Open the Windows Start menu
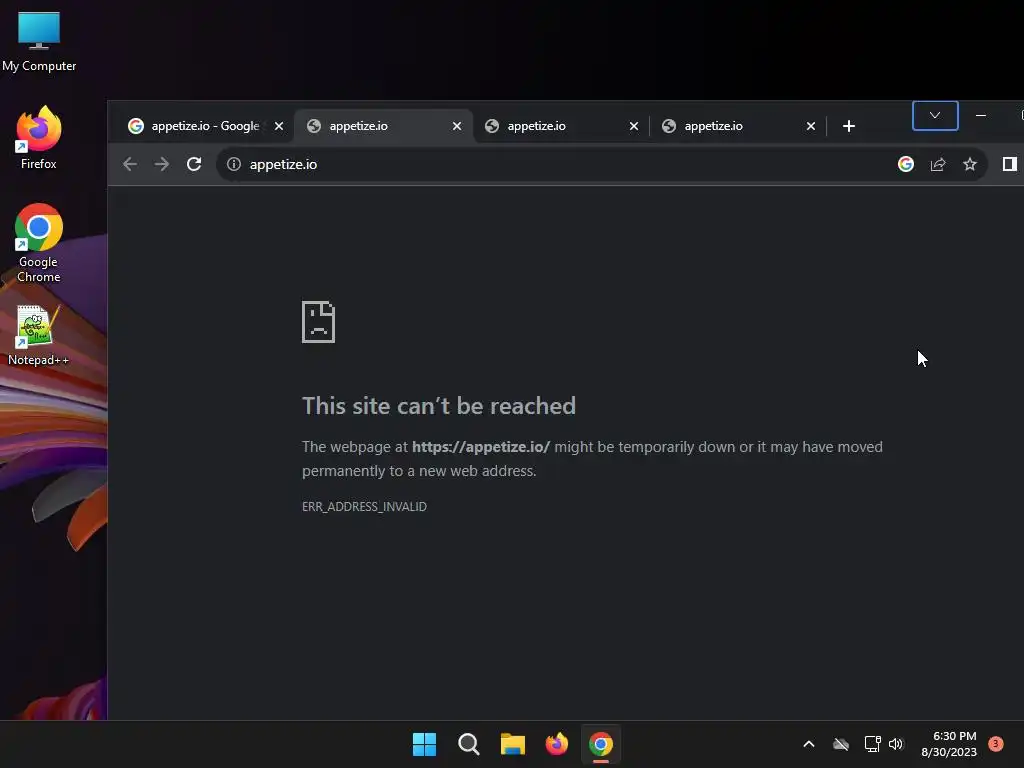1024x768 pixels. pyautogui.click(x=424, y=744)
